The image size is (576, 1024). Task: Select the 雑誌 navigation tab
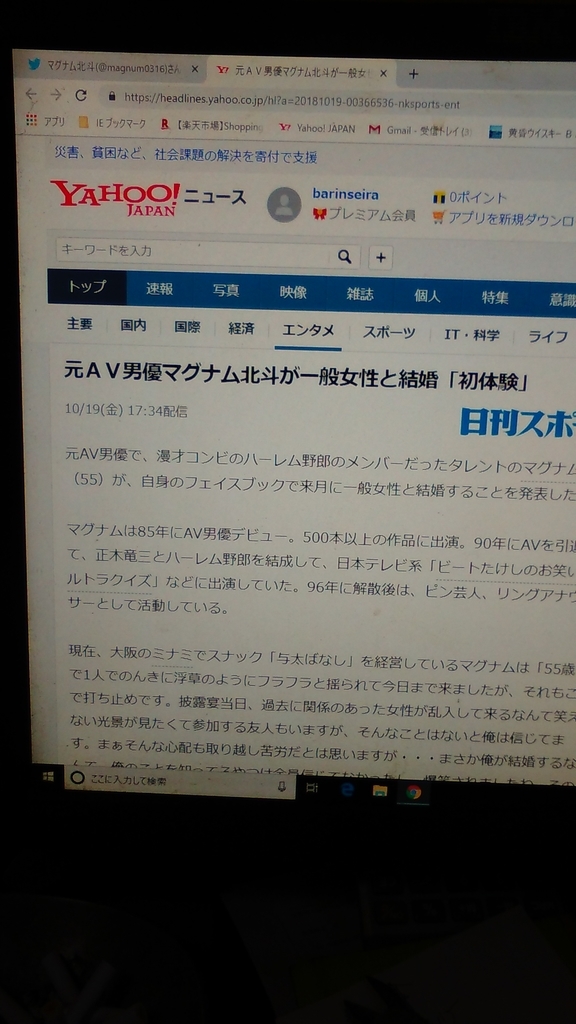[x=360, y=295]
